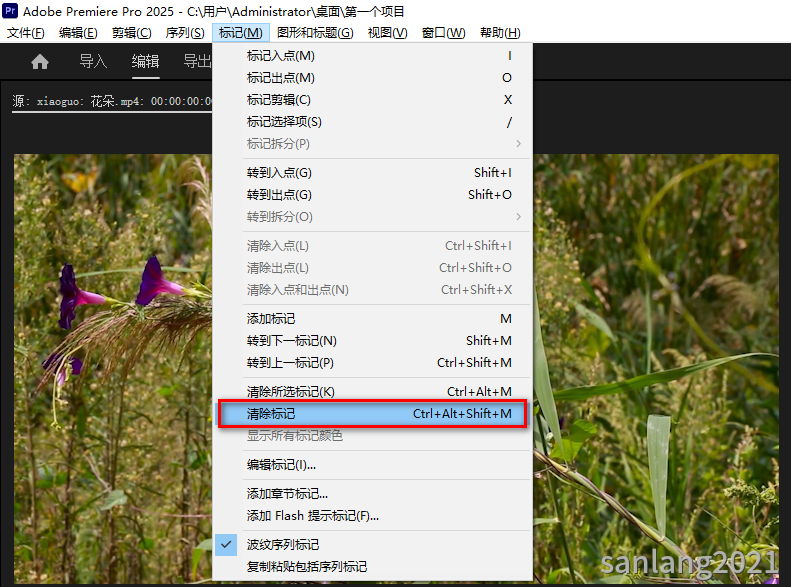Click the disabled 清除出点(L) entry
This screenshot has height=587, width=791.
[x=373, y=268]
